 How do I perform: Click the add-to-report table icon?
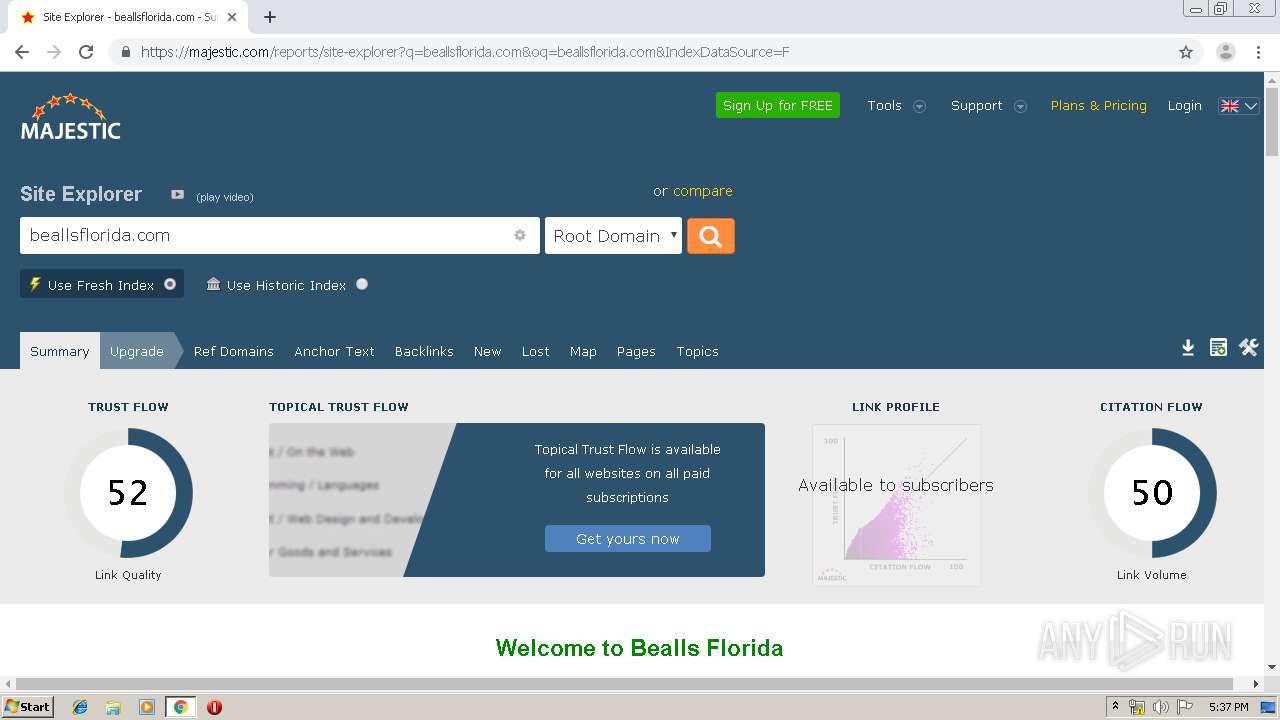click(1218, 348)
